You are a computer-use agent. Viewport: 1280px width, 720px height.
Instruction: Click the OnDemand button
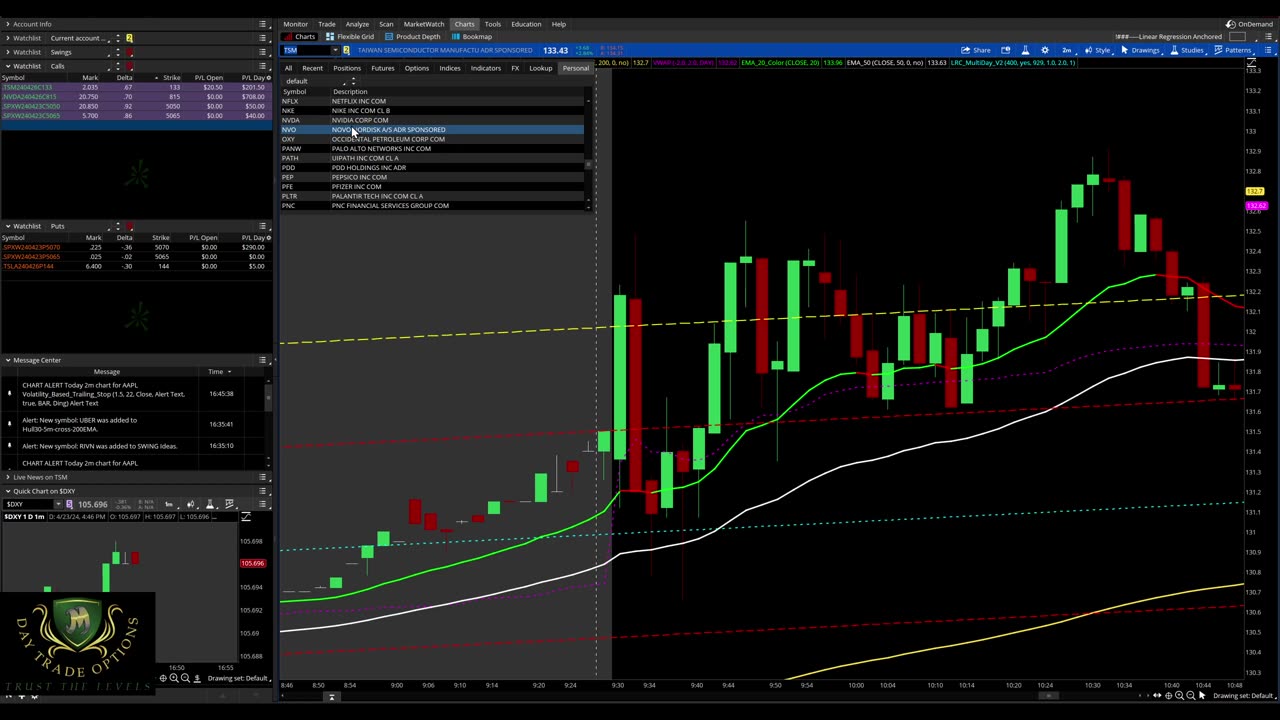pyautogui.click(x=1250, y=24)
